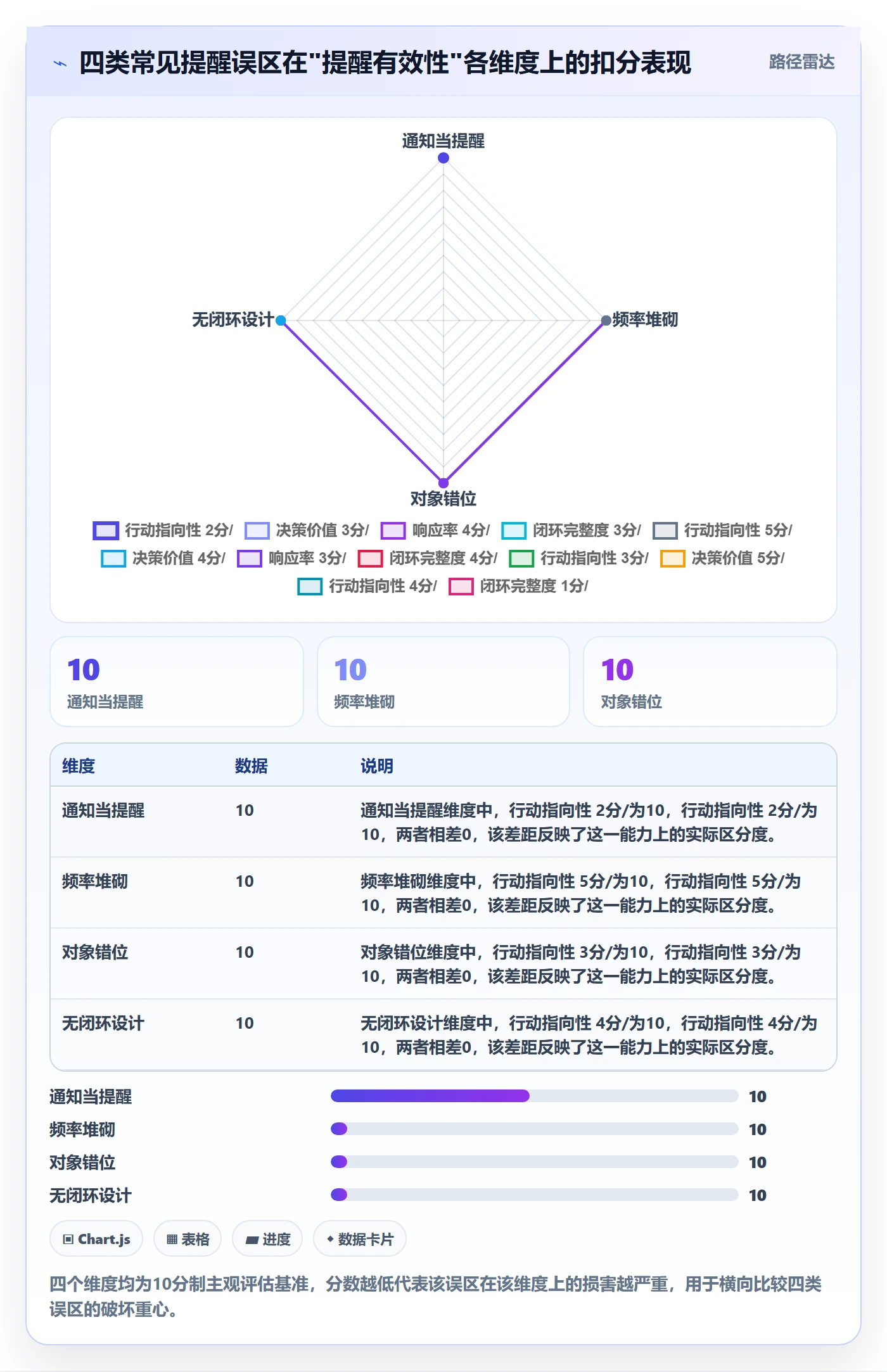Toggle legend item 行动指向性 3分/

pyautogui.click(x=578, y=558)
